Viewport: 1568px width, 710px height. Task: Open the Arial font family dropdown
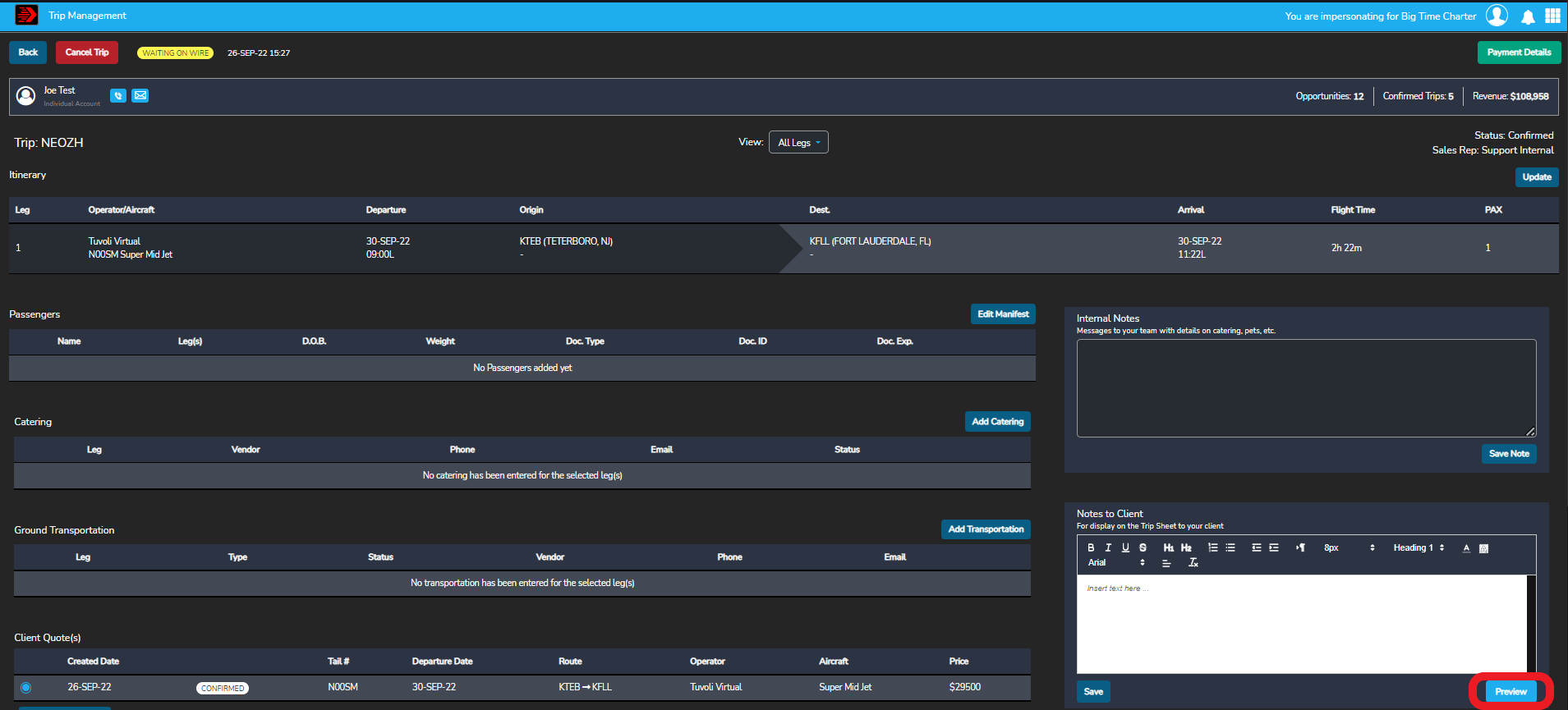click(x=1115, y=563)
